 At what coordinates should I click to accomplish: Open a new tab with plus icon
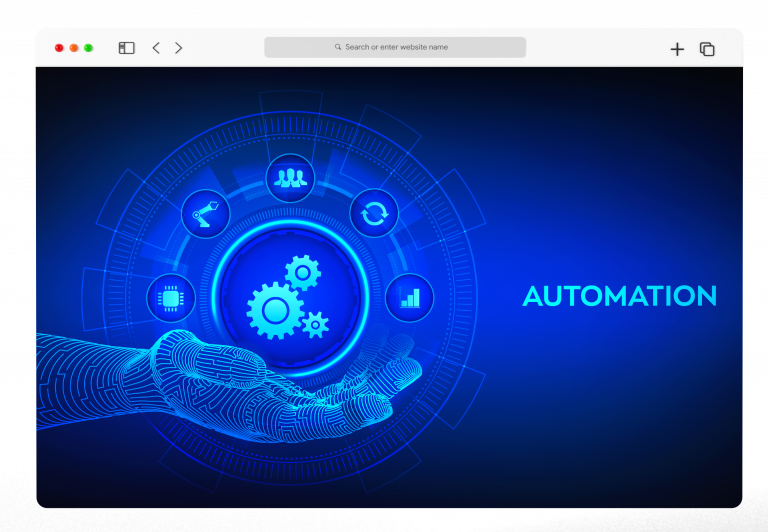pos(677,49)
